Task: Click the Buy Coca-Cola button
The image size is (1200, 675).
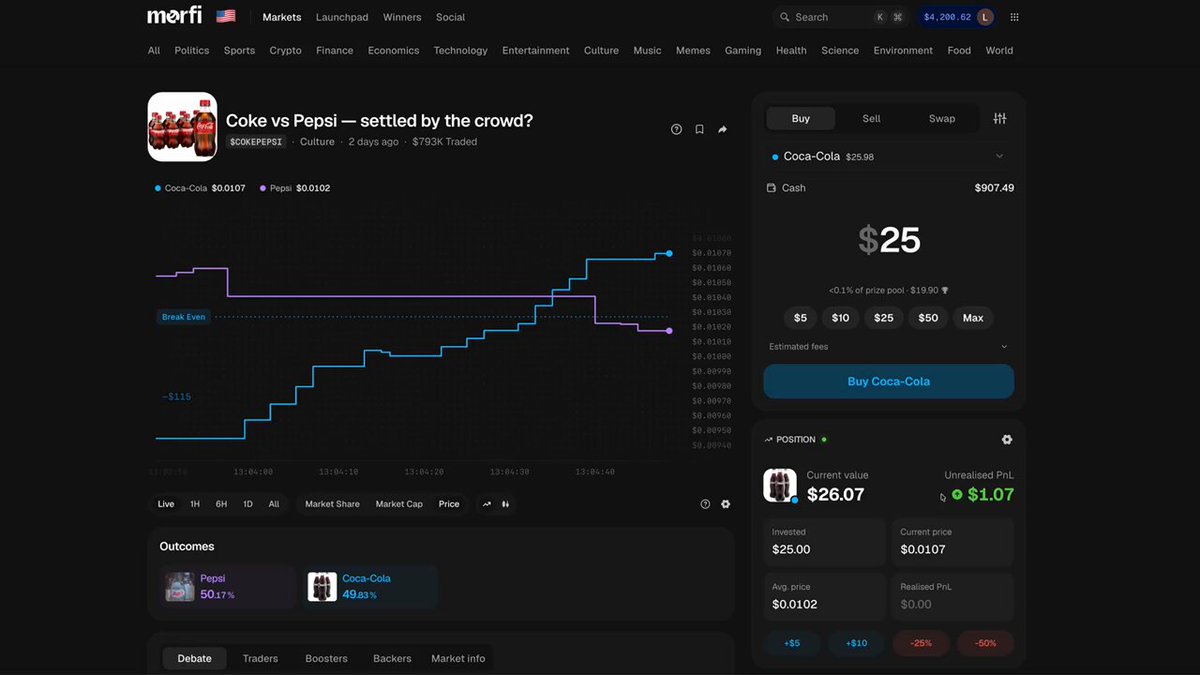Action: tap(889, 381)
